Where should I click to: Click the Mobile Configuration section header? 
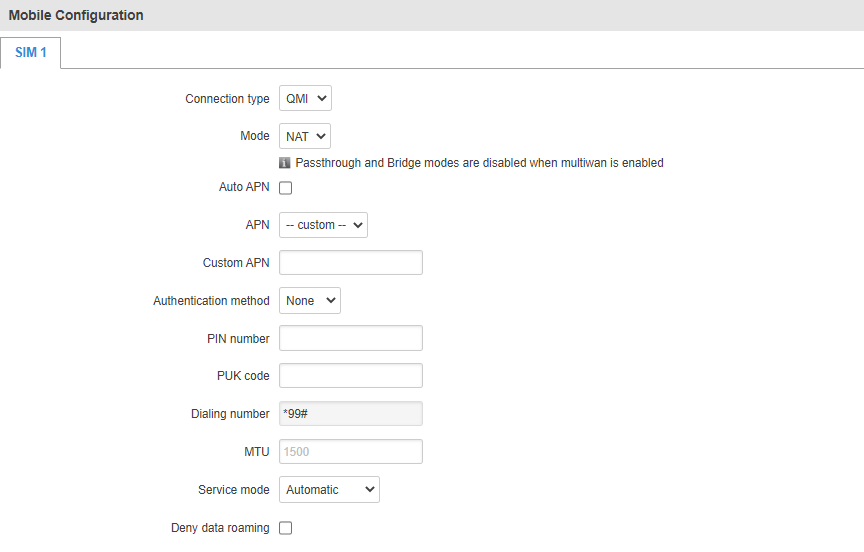pos(76,16)
